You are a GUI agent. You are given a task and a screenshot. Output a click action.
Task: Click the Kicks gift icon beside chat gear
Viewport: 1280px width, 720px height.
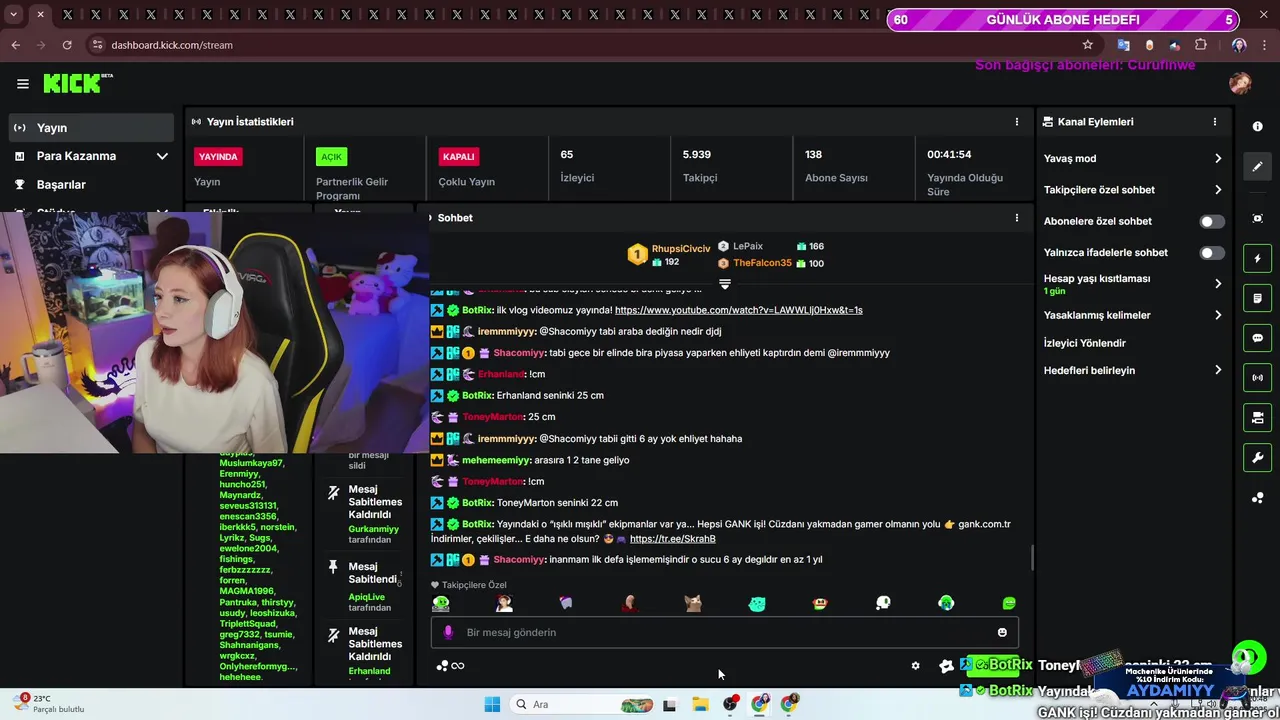(x=946, y=666)
